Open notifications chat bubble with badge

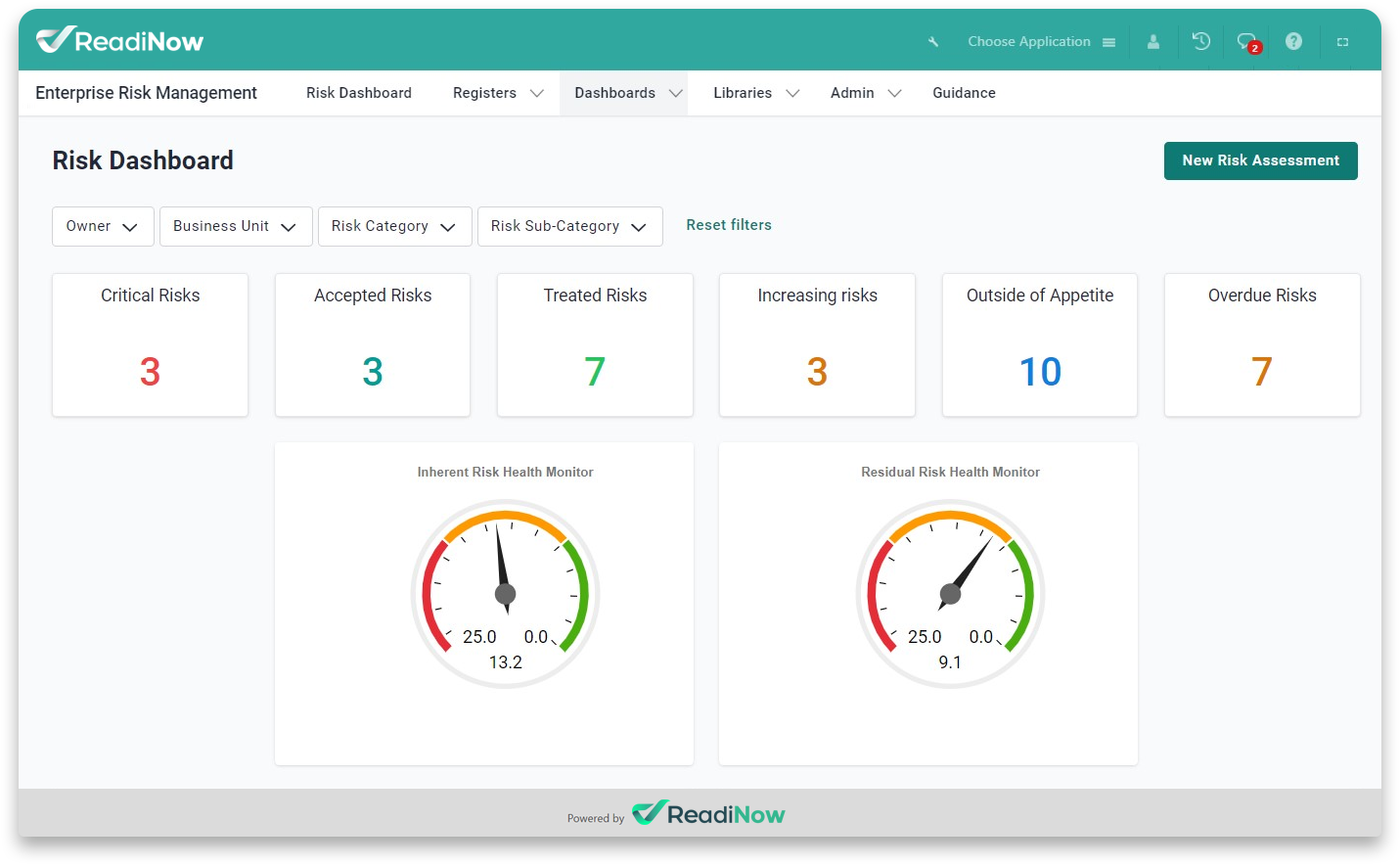coord(1244,41)
